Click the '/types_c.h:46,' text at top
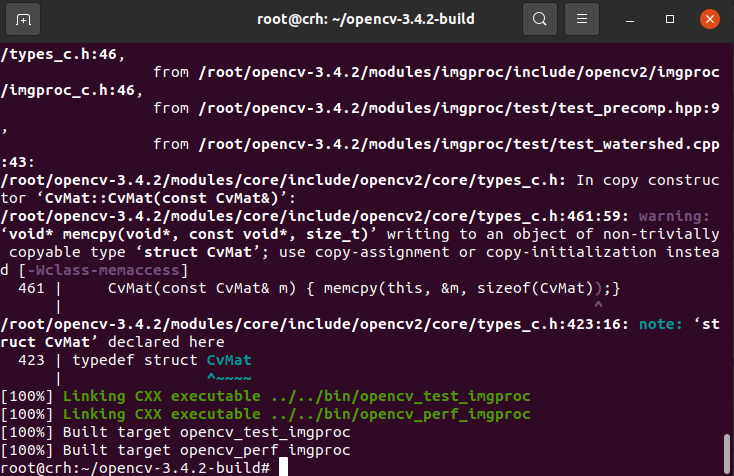Screen dimensions: 734x476 (63, 54)
